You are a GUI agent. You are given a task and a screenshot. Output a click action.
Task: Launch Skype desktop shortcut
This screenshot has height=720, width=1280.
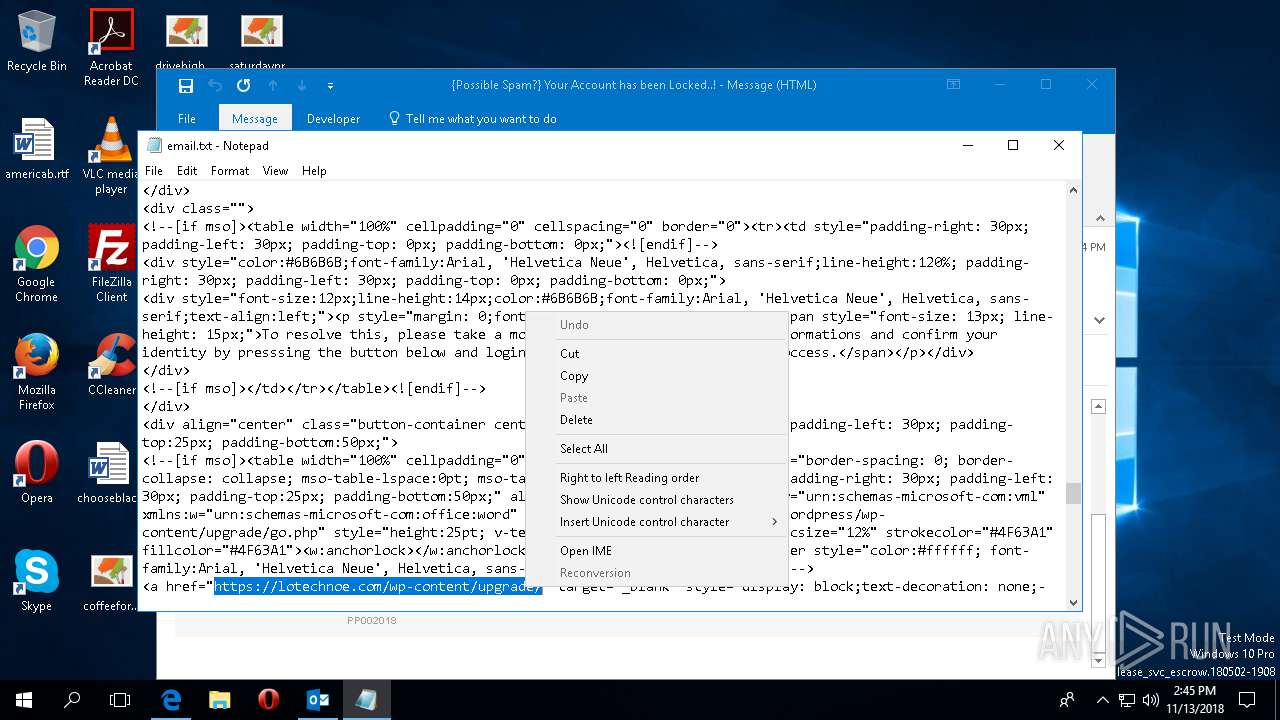(x=36, y=580)
